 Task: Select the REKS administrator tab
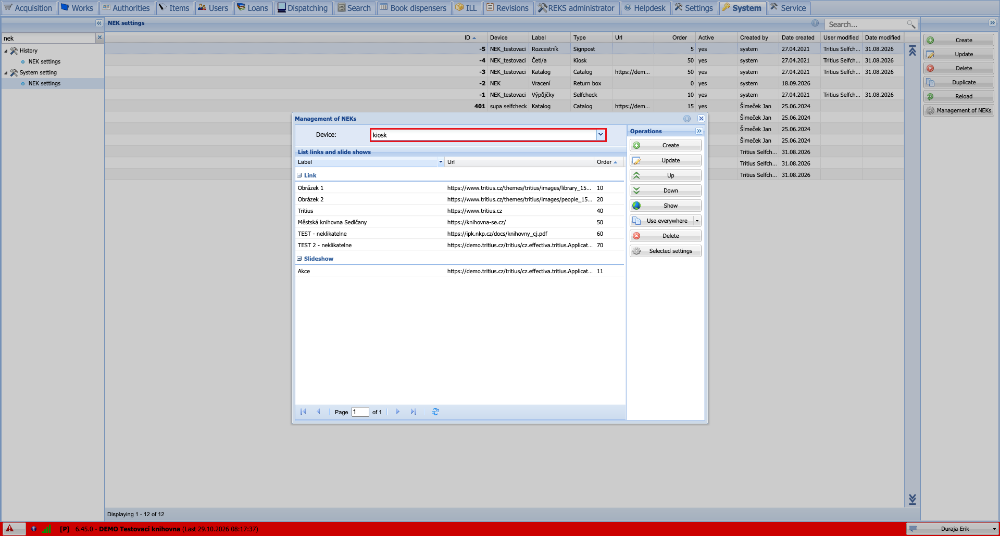tap(576, 8)
